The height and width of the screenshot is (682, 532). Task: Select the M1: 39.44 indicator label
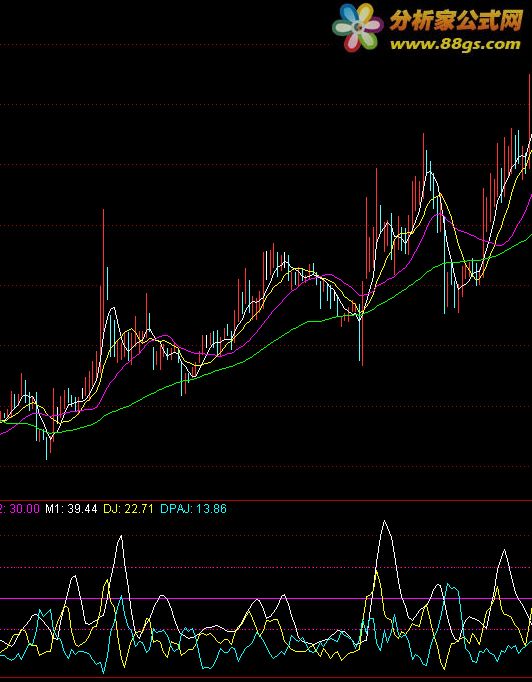click(x=71, y=508)
